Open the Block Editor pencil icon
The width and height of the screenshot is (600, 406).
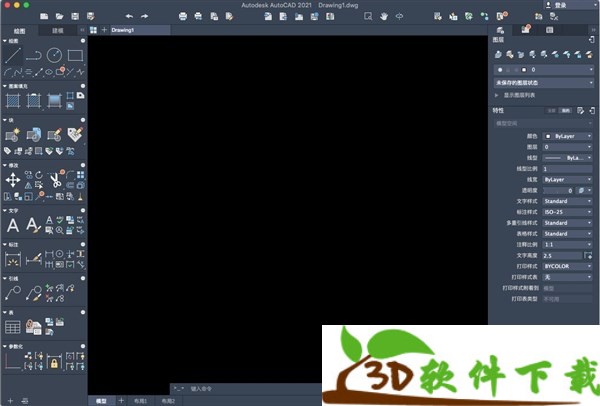click(x=54, y=135)
